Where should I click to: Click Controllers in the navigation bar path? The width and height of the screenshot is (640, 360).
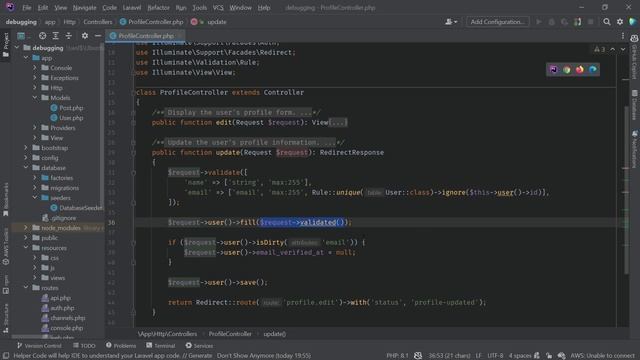pos(98,22)
